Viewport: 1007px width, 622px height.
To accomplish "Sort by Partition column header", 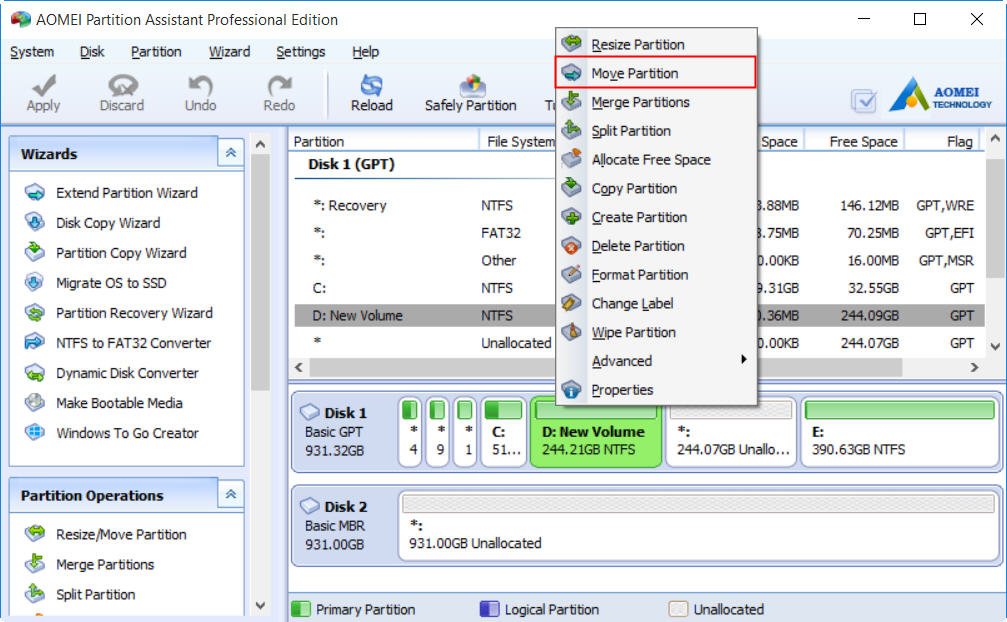I will coord(383,141).
